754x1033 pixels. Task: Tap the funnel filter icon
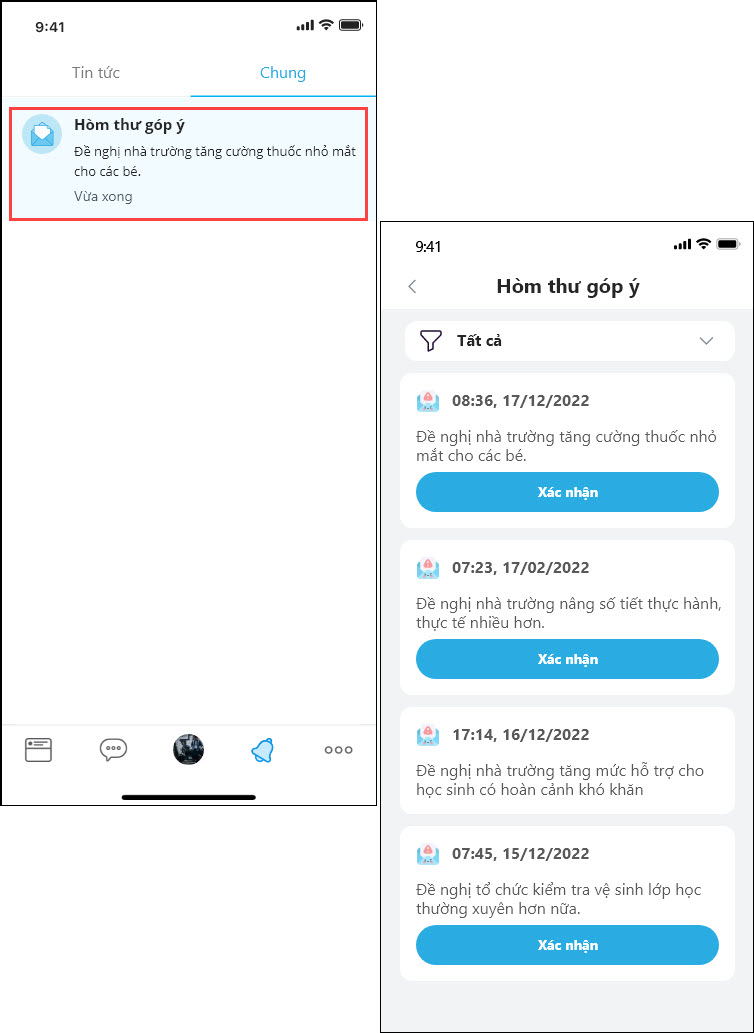pos(429,341)
